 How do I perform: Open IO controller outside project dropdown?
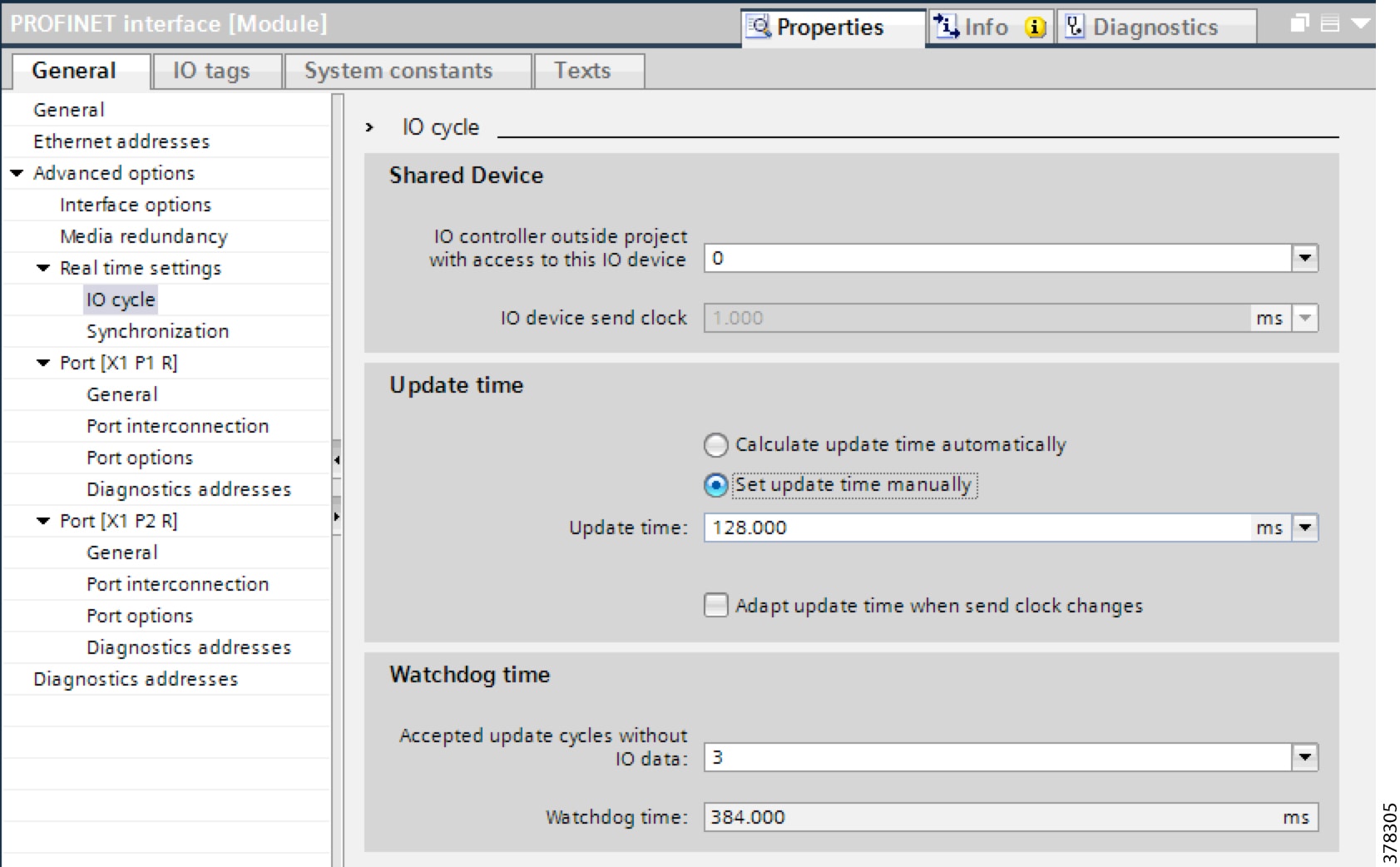pos(1304,258)
